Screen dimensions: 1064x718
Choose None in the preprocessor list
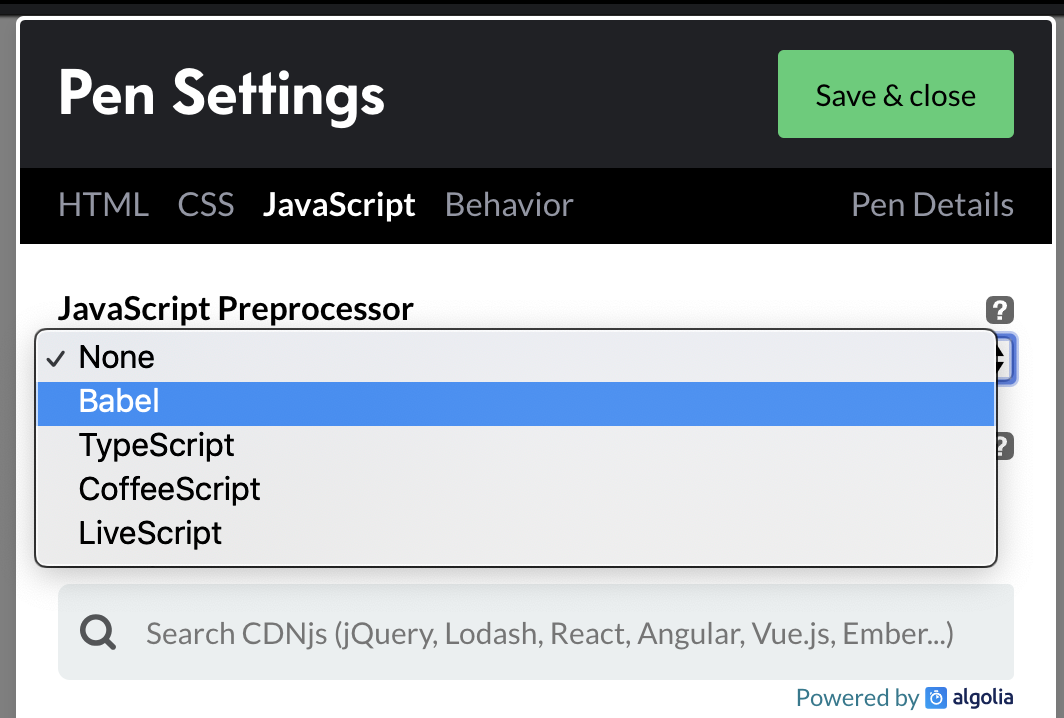(x=117, y=357)
